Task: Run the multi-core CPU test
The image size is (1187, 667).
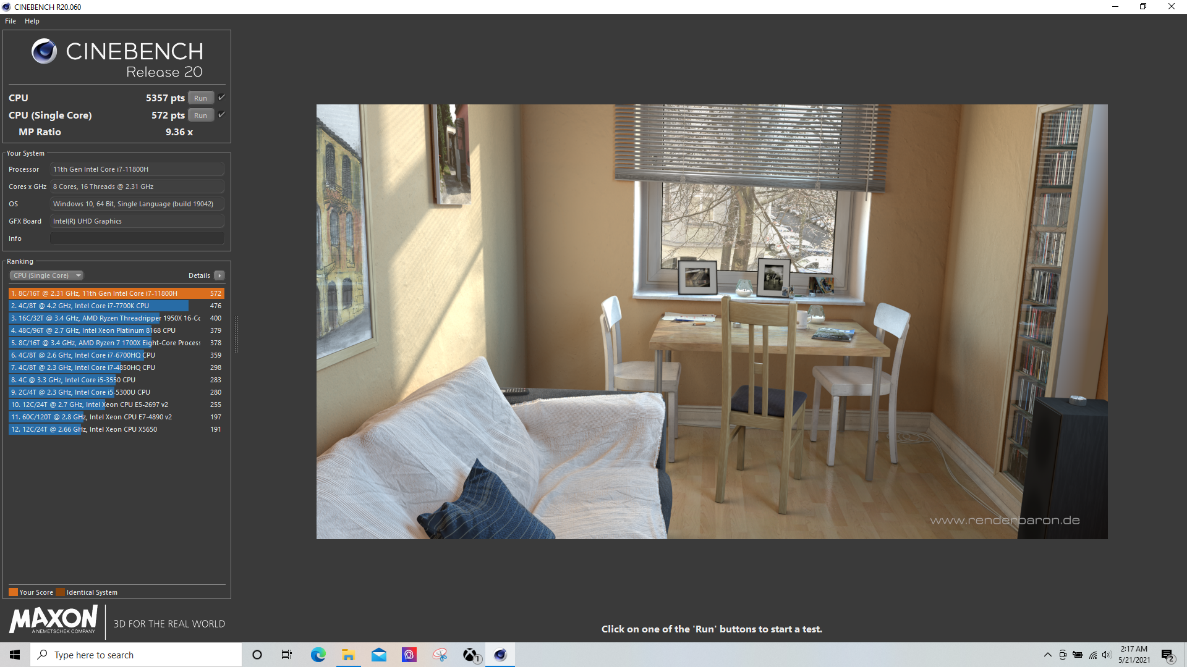Action: point(201,98)
